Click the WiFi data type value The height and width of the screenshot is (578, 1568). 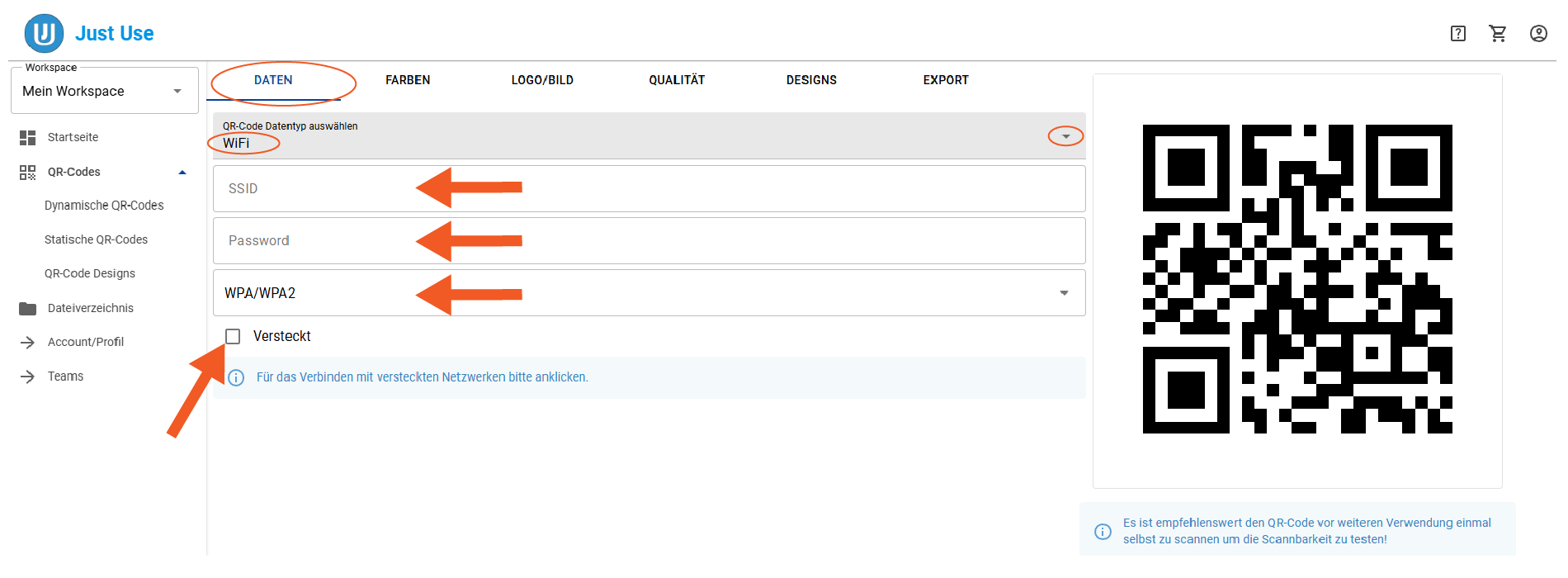pos(236,144)
